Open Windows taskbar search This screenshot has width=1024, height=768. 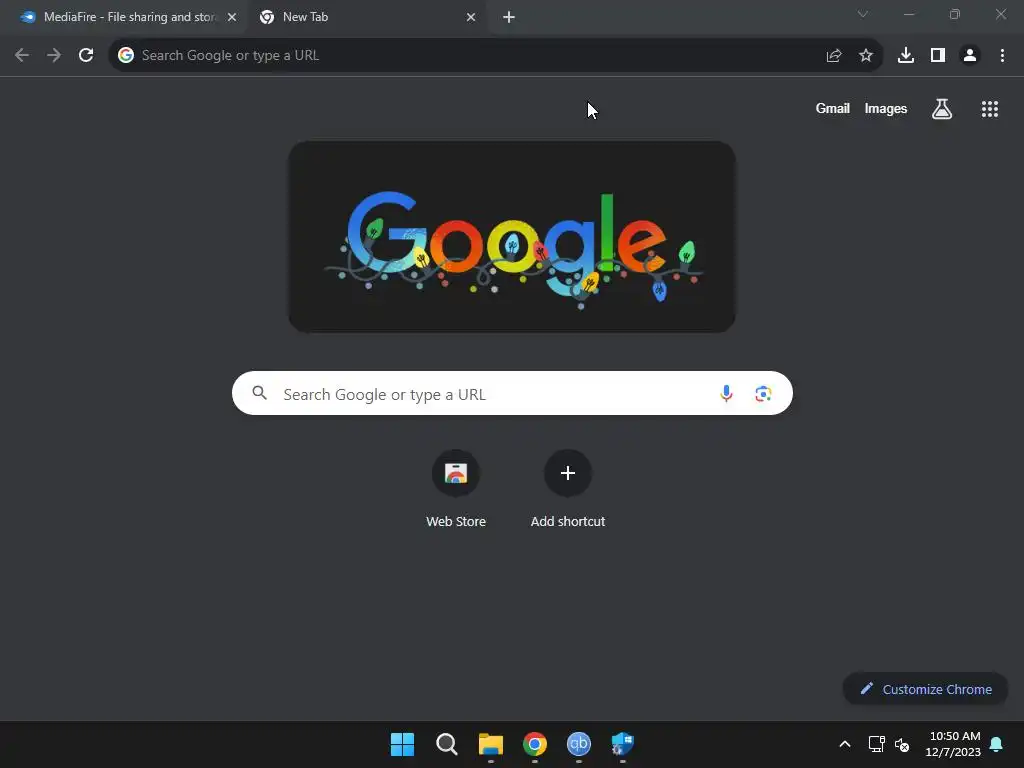(447, 744)
